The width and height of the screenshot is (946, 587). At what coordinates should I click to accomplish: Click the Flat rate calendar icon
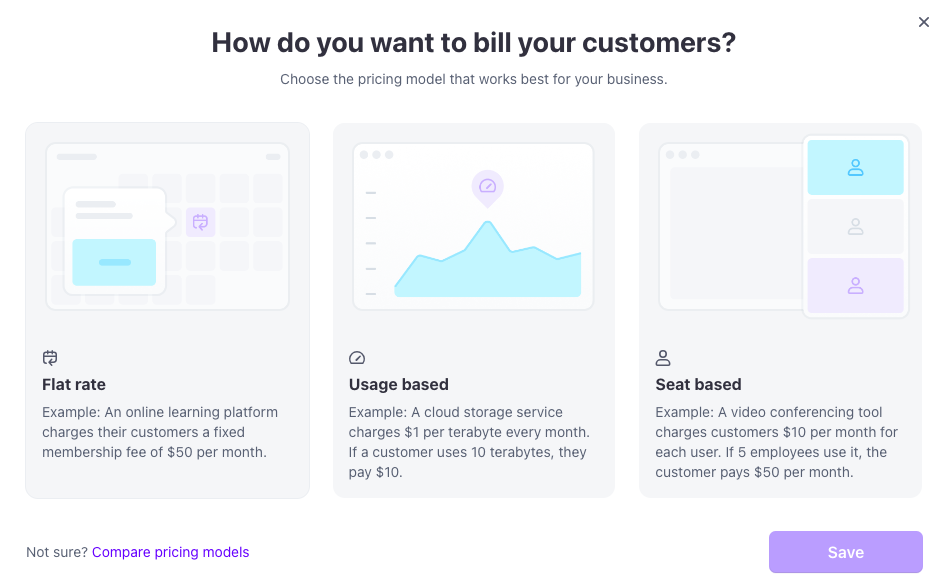(50, 358)
